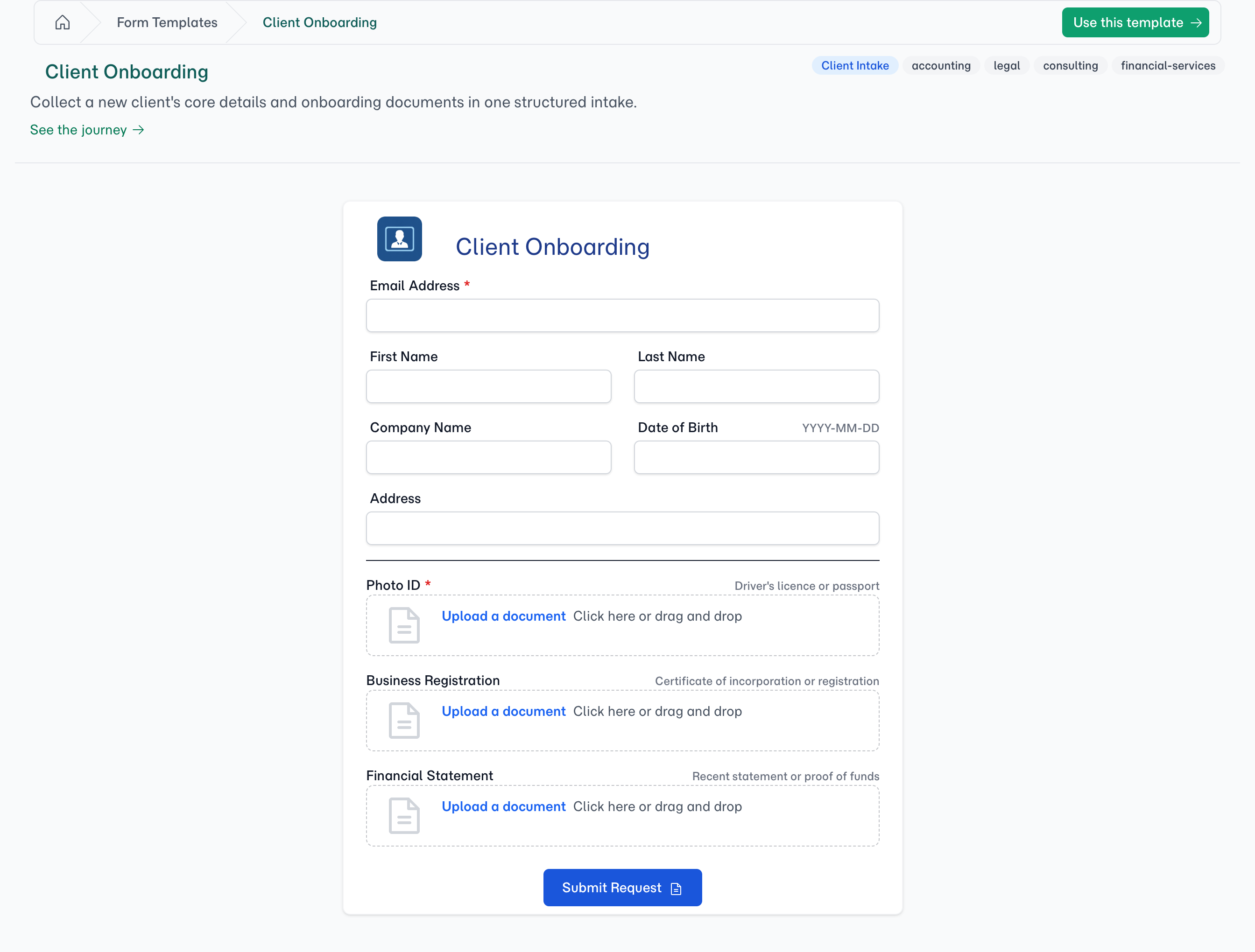The height and width of the screenshot is (952, 1255).
Task: Click the Submit Request button
Action: (622, 888)
